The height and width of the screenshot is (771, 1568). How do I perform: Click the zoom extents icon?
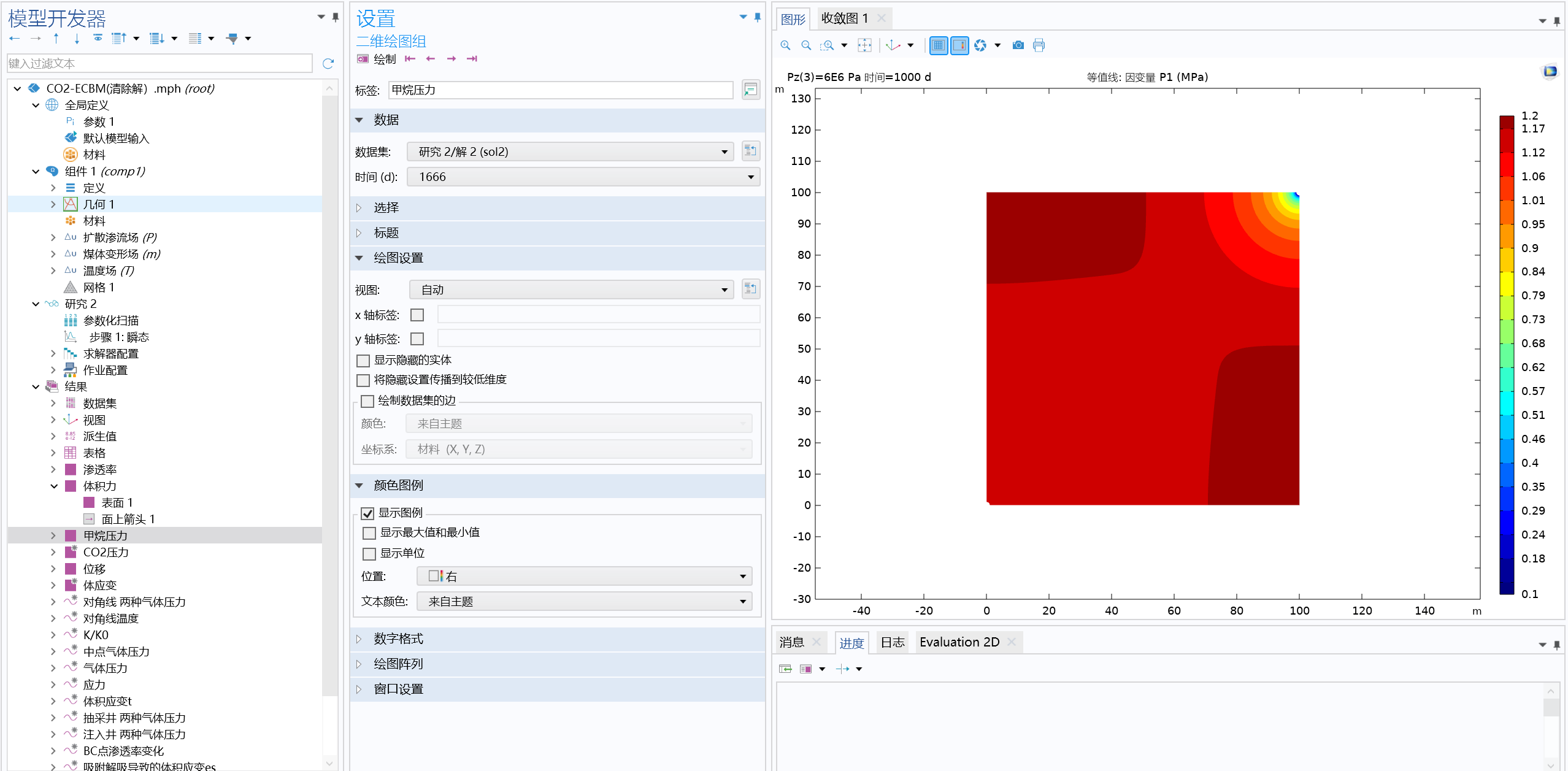pyautogui.click(x=864, y=45)
